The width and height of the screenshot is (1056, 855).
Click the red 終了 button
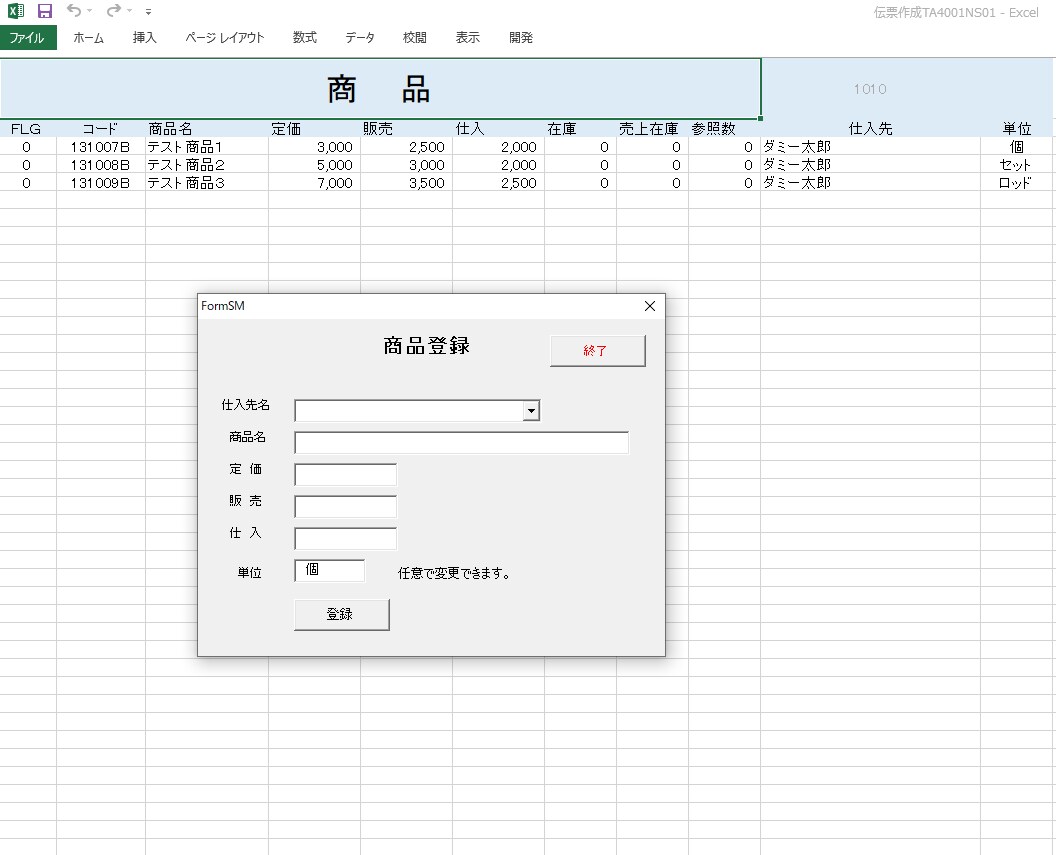(x=597, y=351)
